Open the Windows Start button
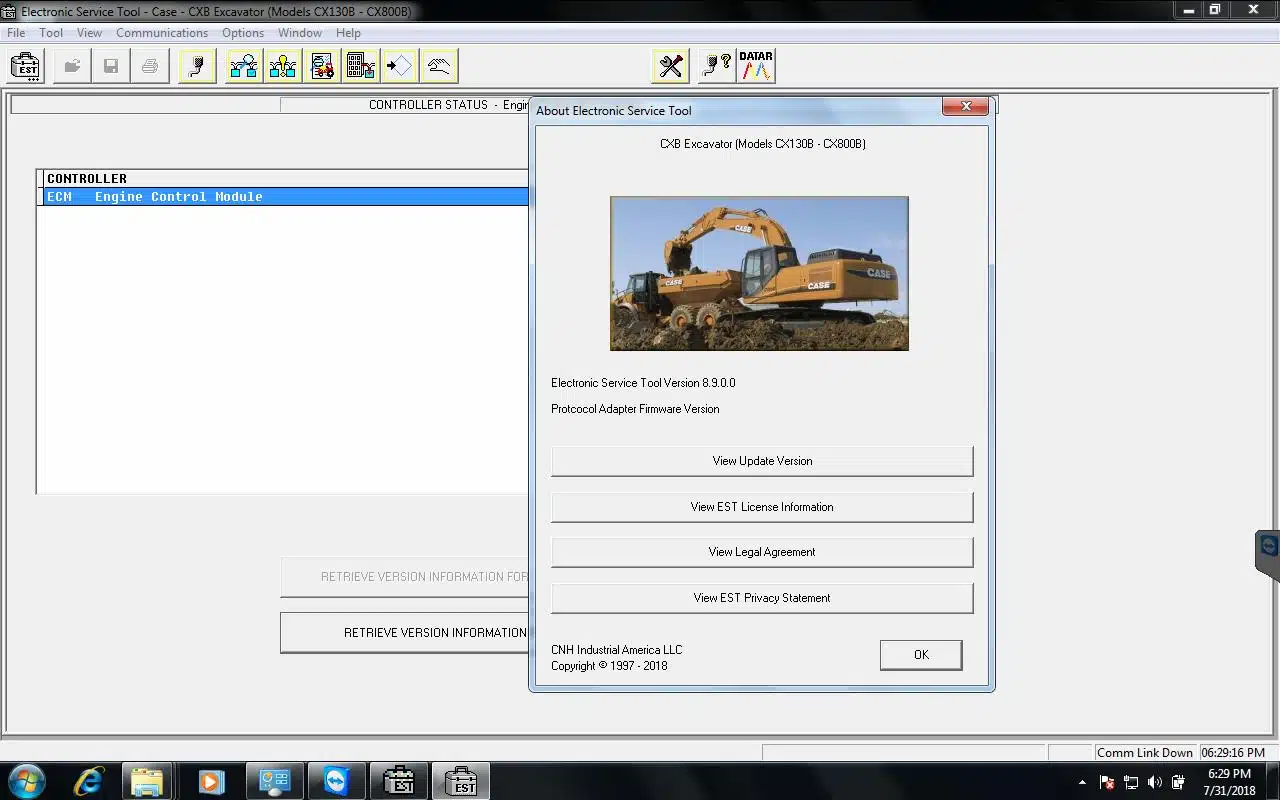Viewport: 1280px width, 800px height. [27, 781]
